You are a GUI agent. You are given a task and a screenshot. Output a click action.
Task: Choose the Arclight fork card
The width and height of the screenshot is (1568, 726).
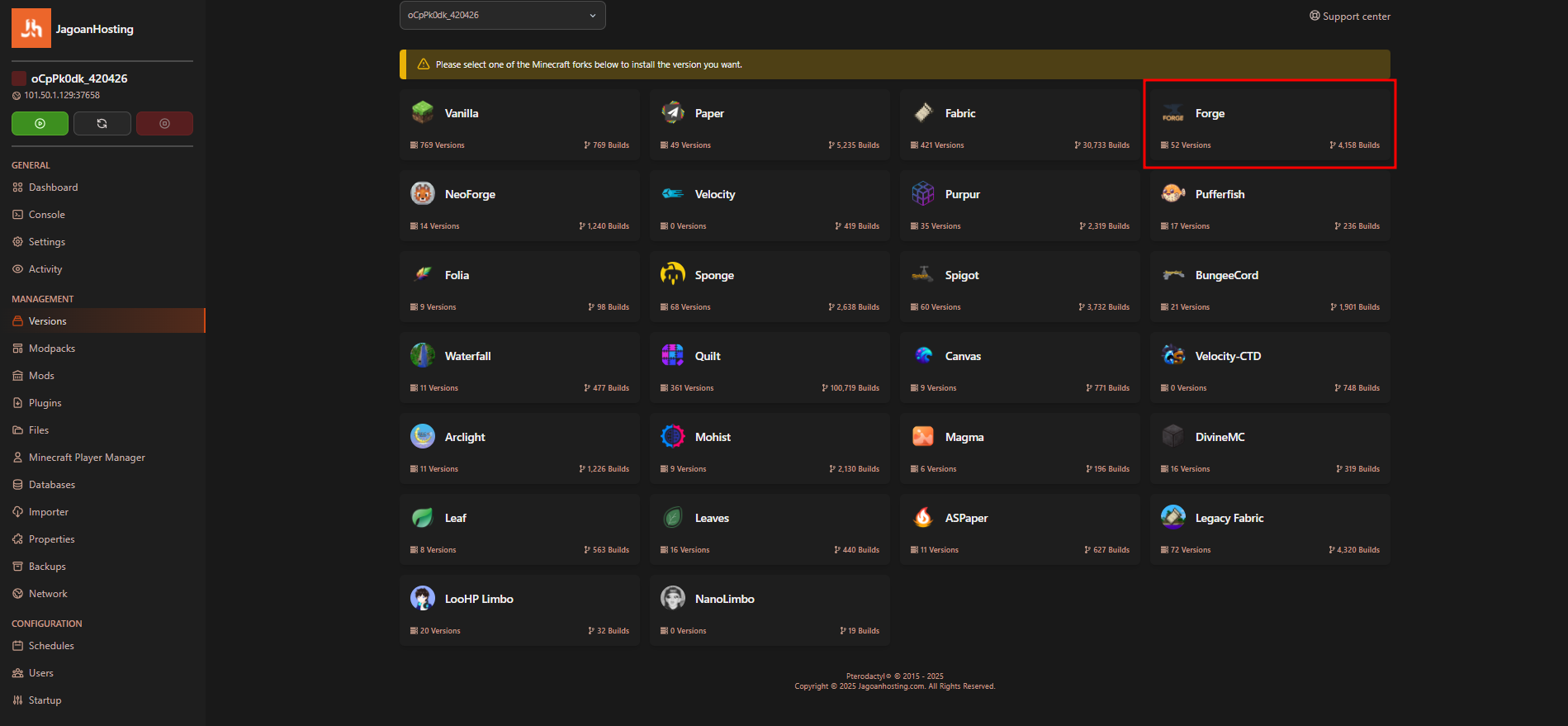[519, 448]
